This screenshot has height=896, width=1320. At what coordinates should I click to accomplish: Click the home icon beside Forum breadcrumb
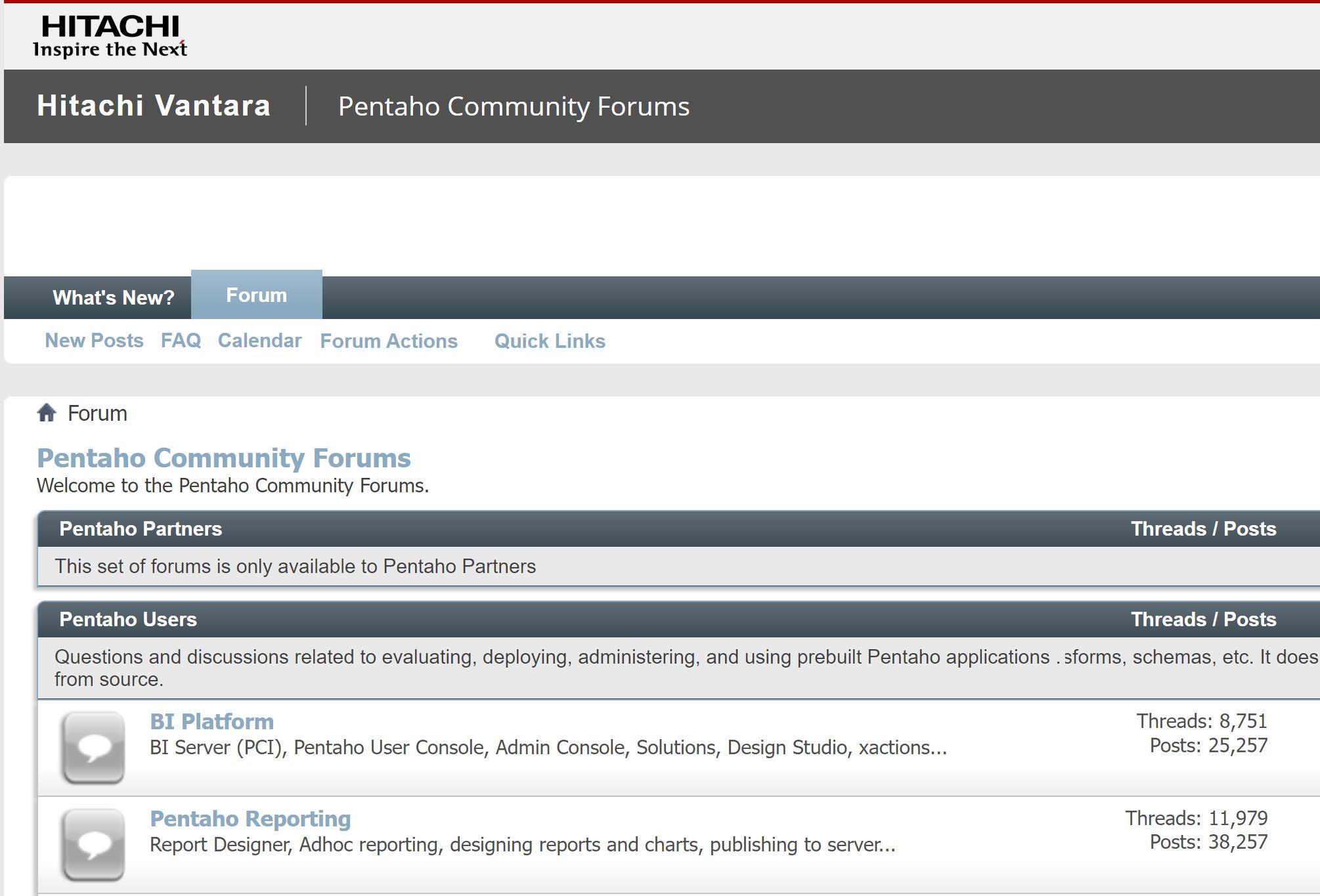[47, 413]
